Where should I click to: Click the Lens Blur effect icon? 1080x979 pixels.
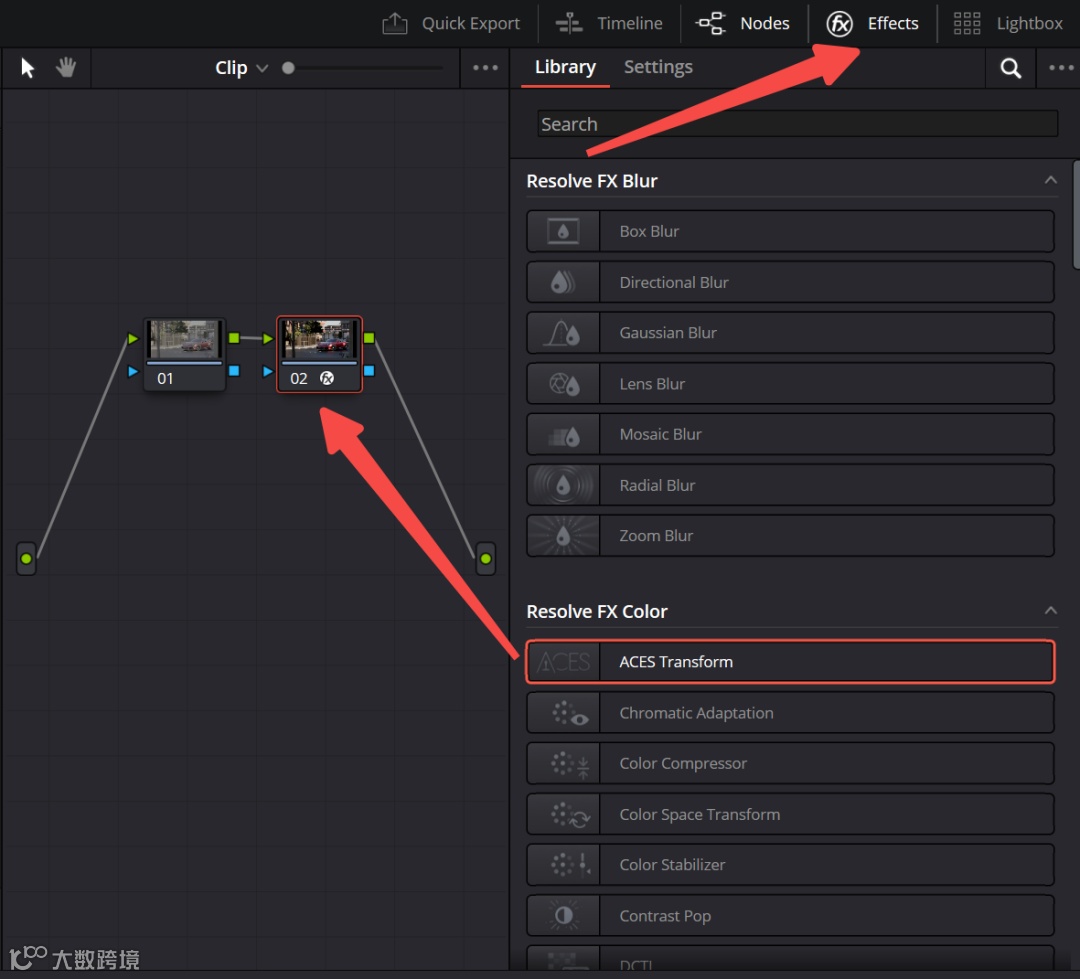coord(563,384)
